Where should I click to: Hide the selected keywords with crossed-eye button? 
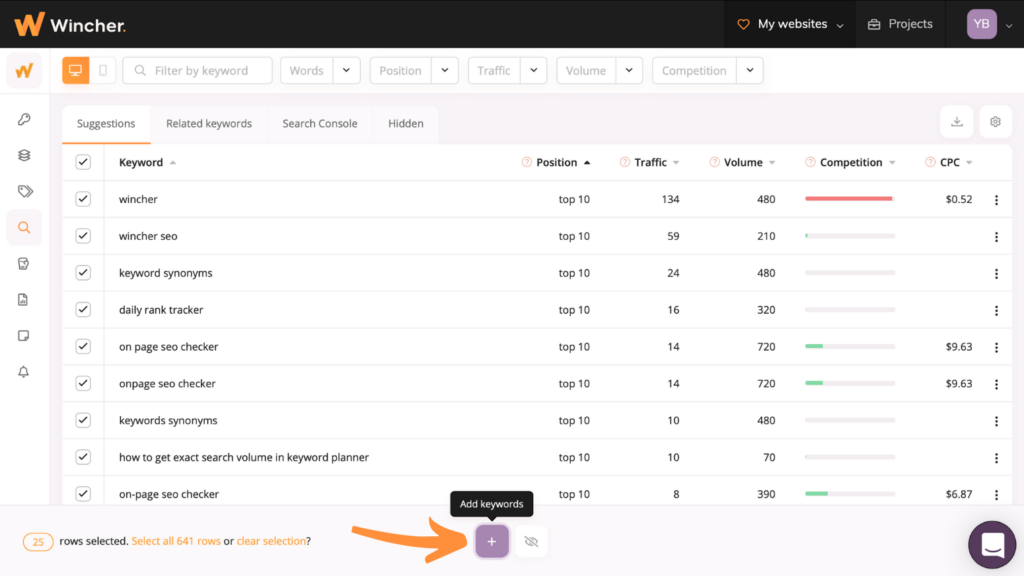coord(531,541)
